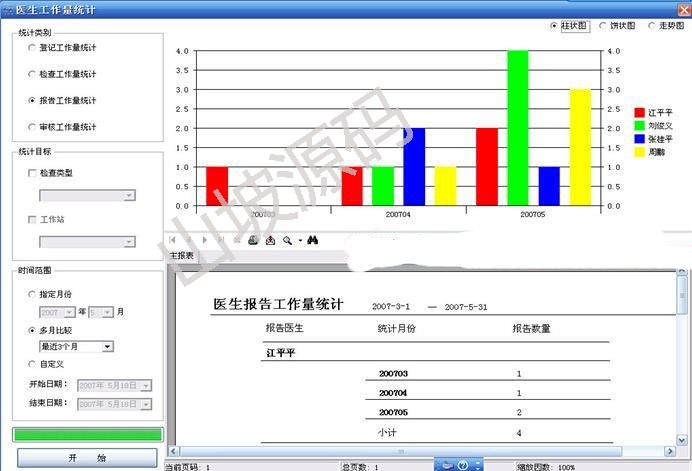
Task: Select 登记工作量统计 radio button
Action: click(31, 48)
